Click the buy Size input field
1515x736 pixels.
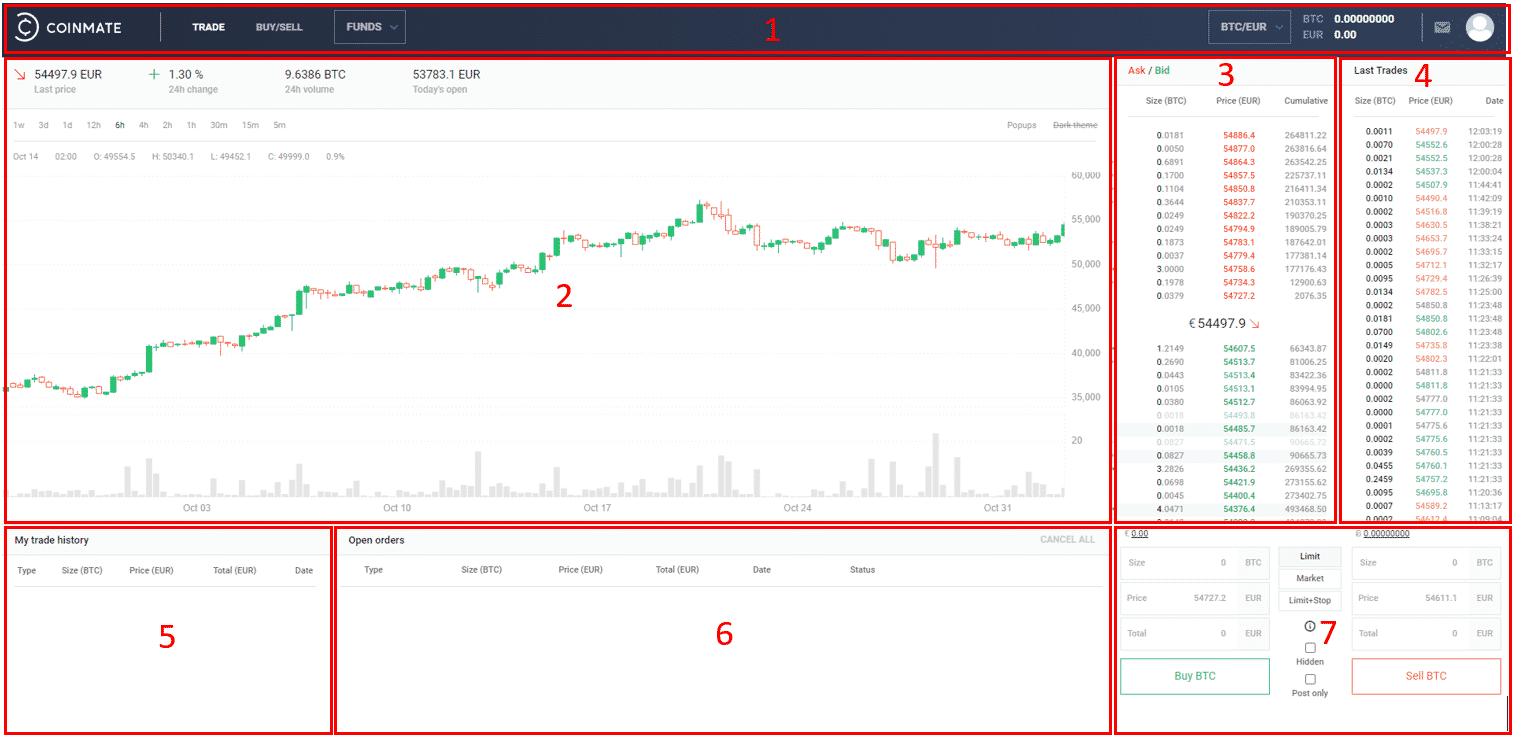point(1180,563)
